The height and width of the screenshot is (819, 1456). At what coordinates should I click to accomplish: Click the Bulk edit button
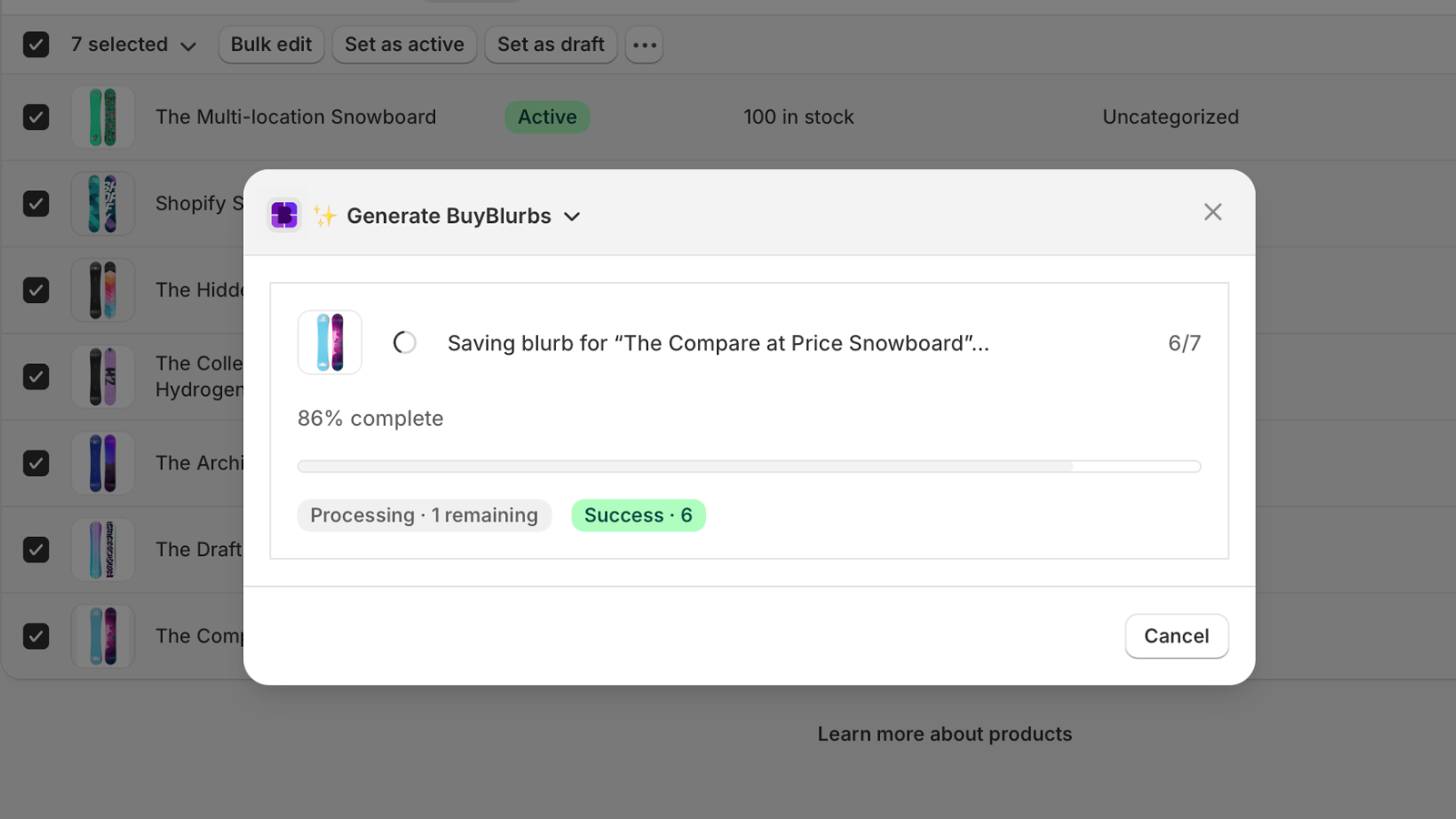click(271, 44)
